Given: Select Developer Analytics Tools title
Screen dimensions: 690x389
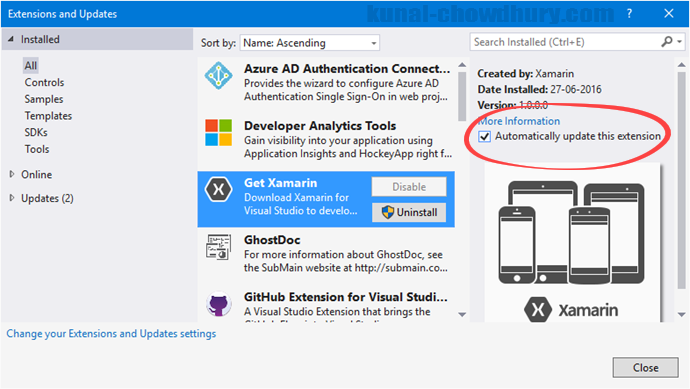Looking at the screenshot, I should tap(320, 126).
